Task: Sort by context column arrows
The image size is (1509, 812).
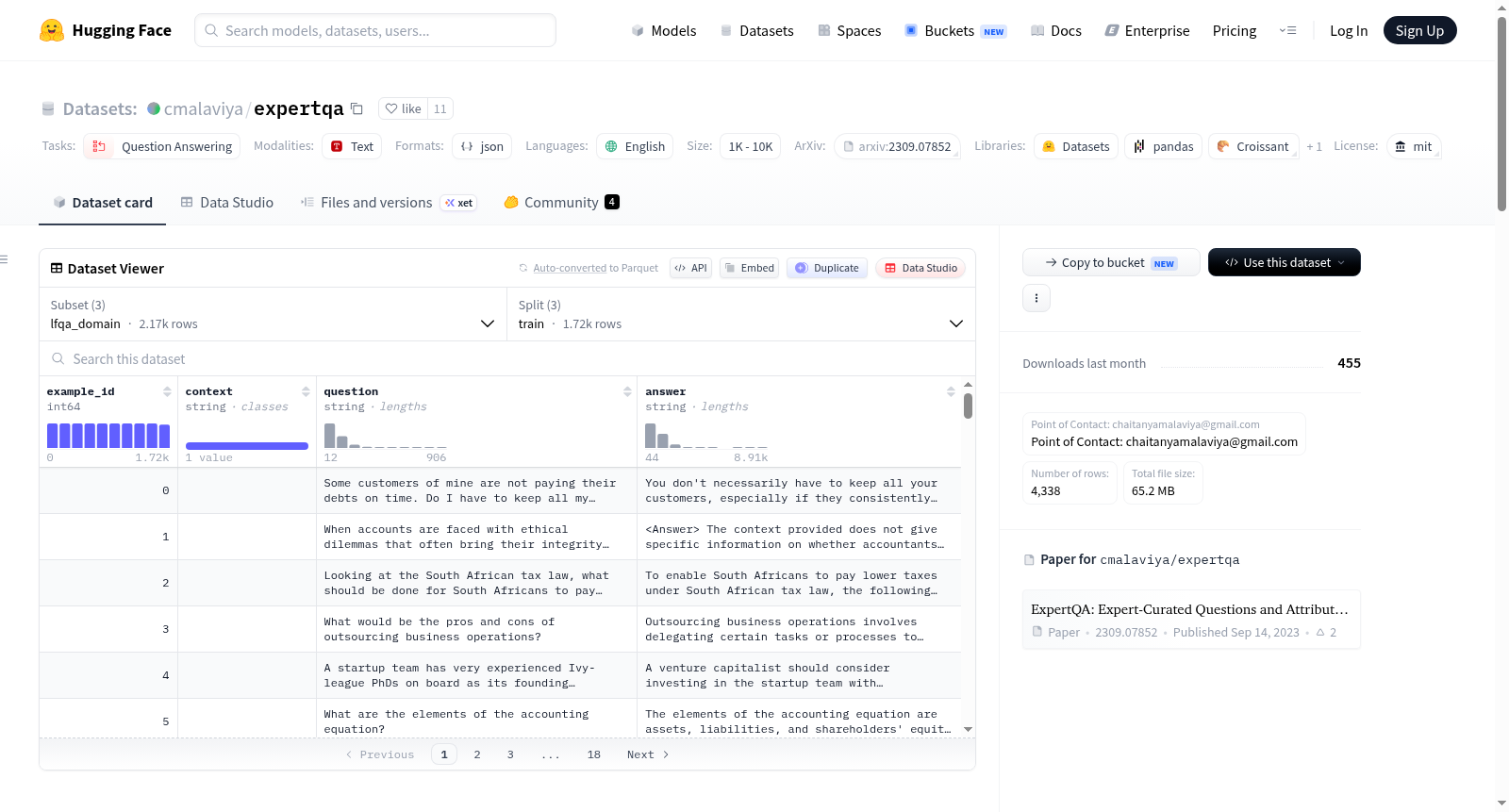Action: pyautogui.click(x=306, y=391)
